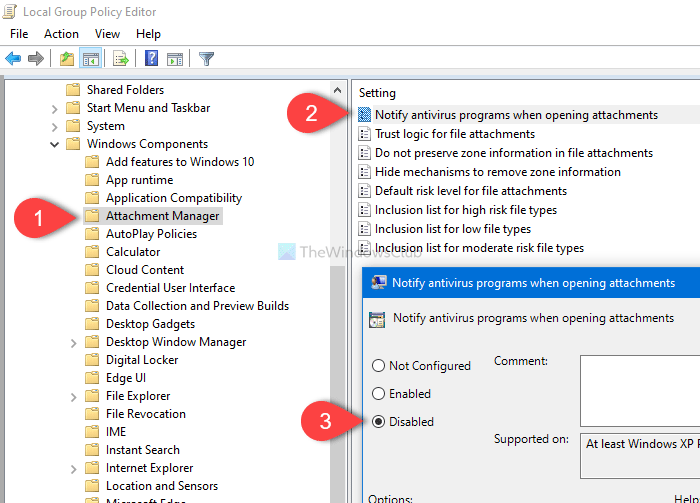This screenshot has height=503, width=700.
Task: Click icon beside Default risk level for file attachments
Action: click(364, 191)
